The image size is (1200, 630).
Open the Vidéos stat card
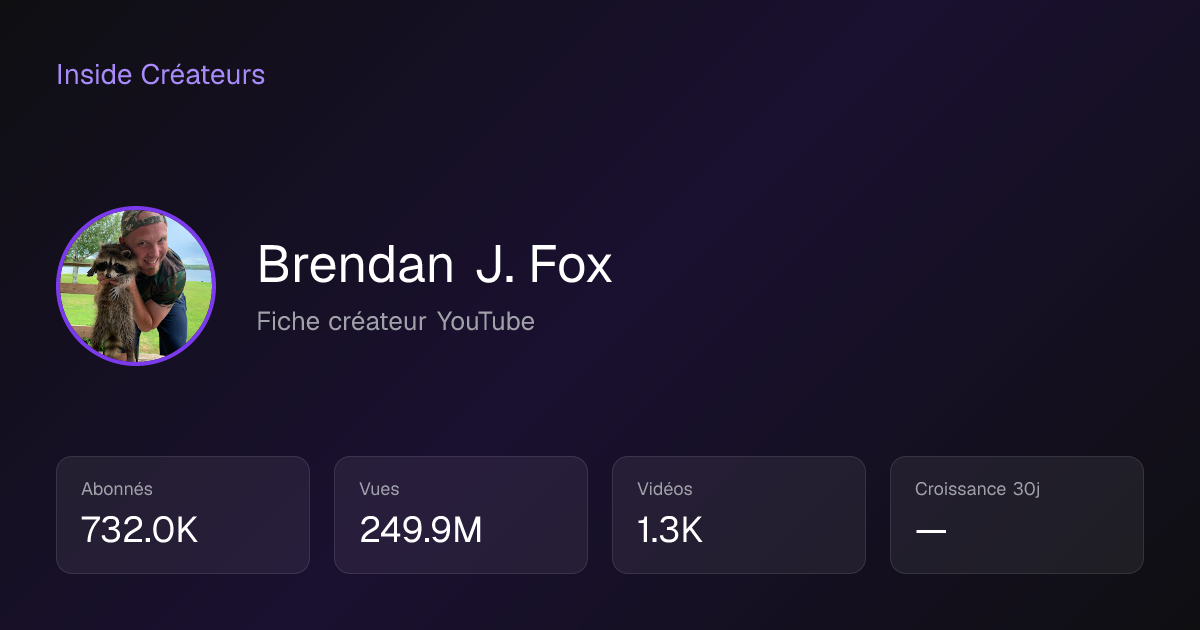coord(739,515)
